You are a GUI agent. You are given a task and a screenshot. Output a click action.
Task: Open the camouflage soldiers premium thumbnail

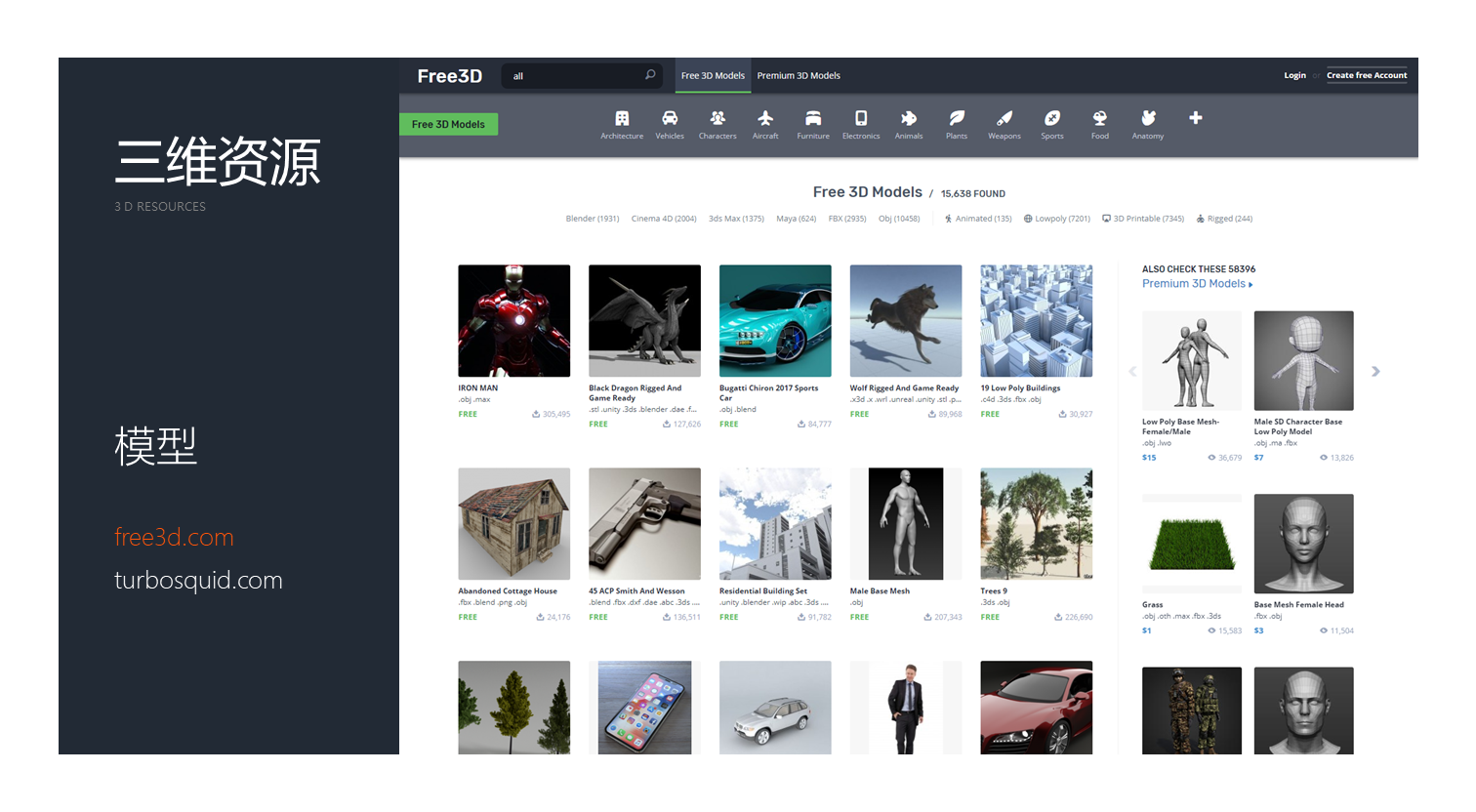pyautogui.click(x=1192, y=710)
